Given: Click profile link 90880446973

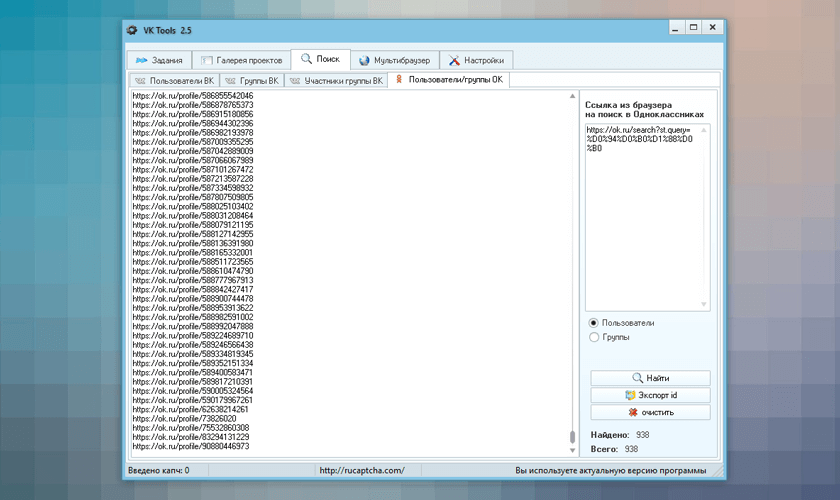Looking at the screenshot, I should (x=191, y=446).
